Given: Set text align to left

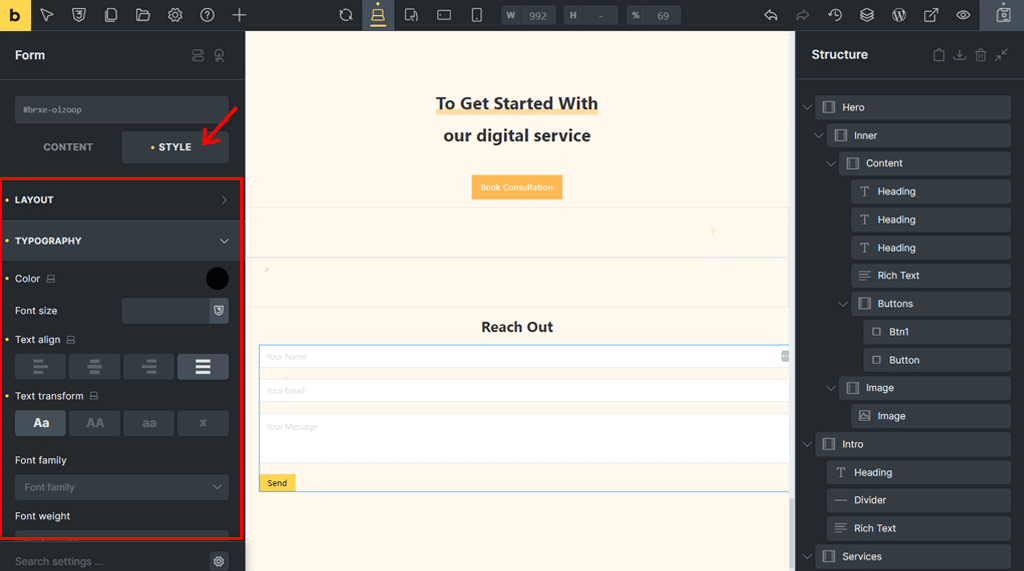Looking at the screenshot, I should point(40,367).
